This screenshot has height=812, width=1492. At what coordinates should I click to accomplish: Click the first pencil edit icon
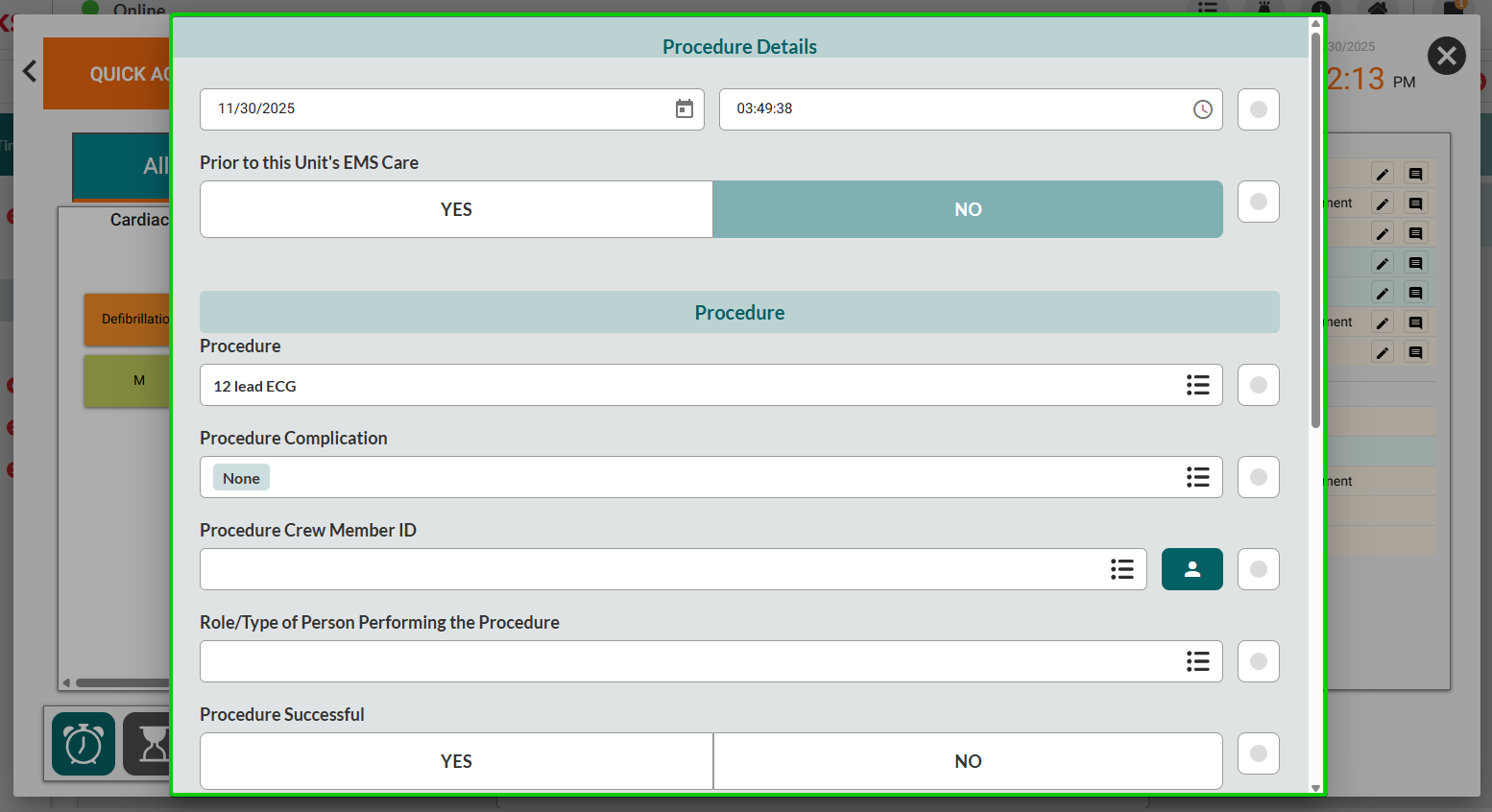coord(1382,174)
